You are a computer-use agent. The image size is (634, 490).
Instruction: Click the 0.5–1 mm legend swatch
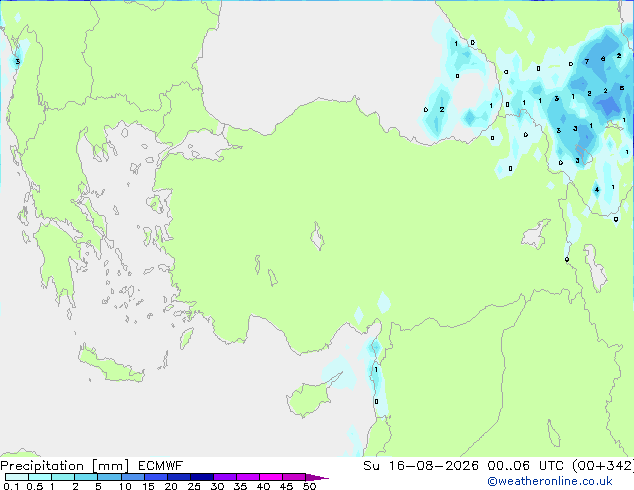tap(40, 477)
